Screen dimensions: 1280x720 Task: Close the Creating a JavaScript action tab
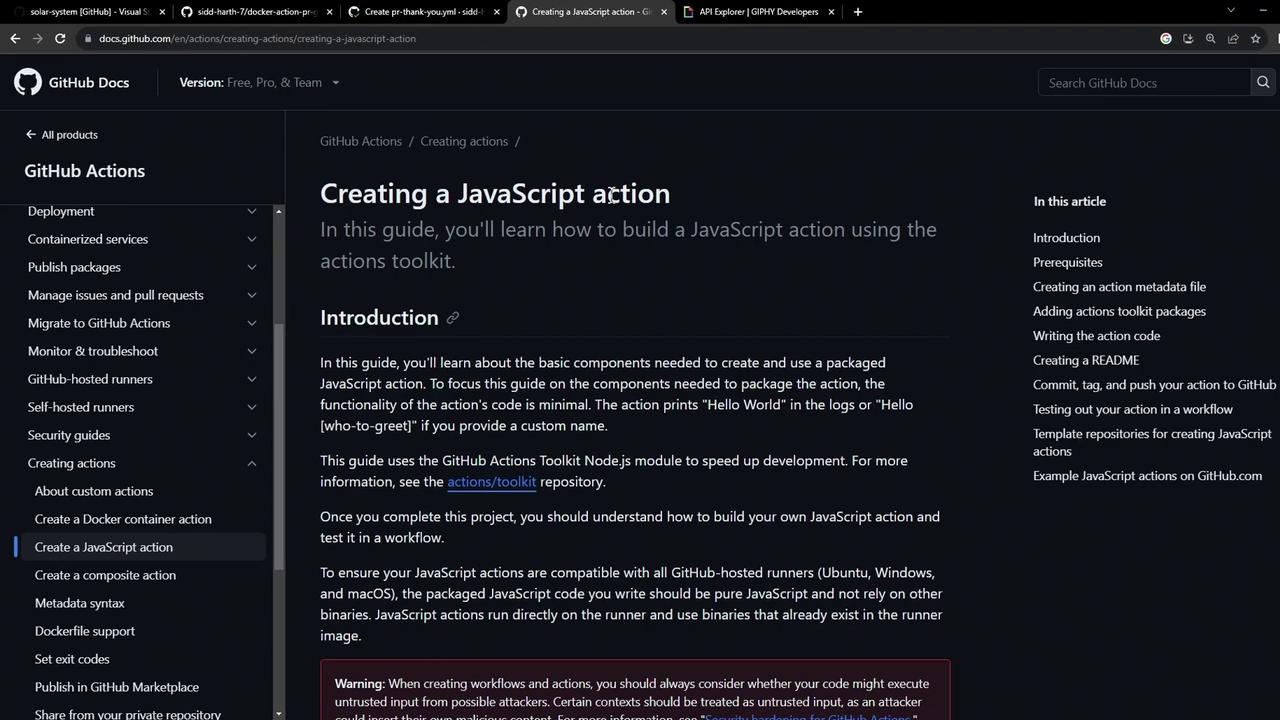(663, 12)
